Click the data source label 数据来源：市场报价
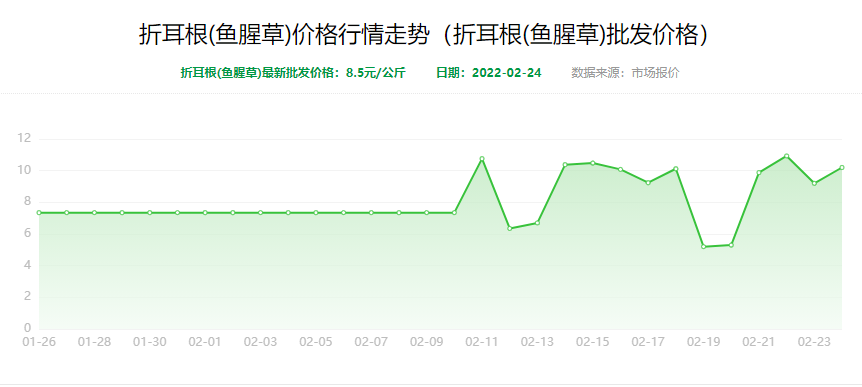This screenshot has width=862, height=387. click(625, 73)
